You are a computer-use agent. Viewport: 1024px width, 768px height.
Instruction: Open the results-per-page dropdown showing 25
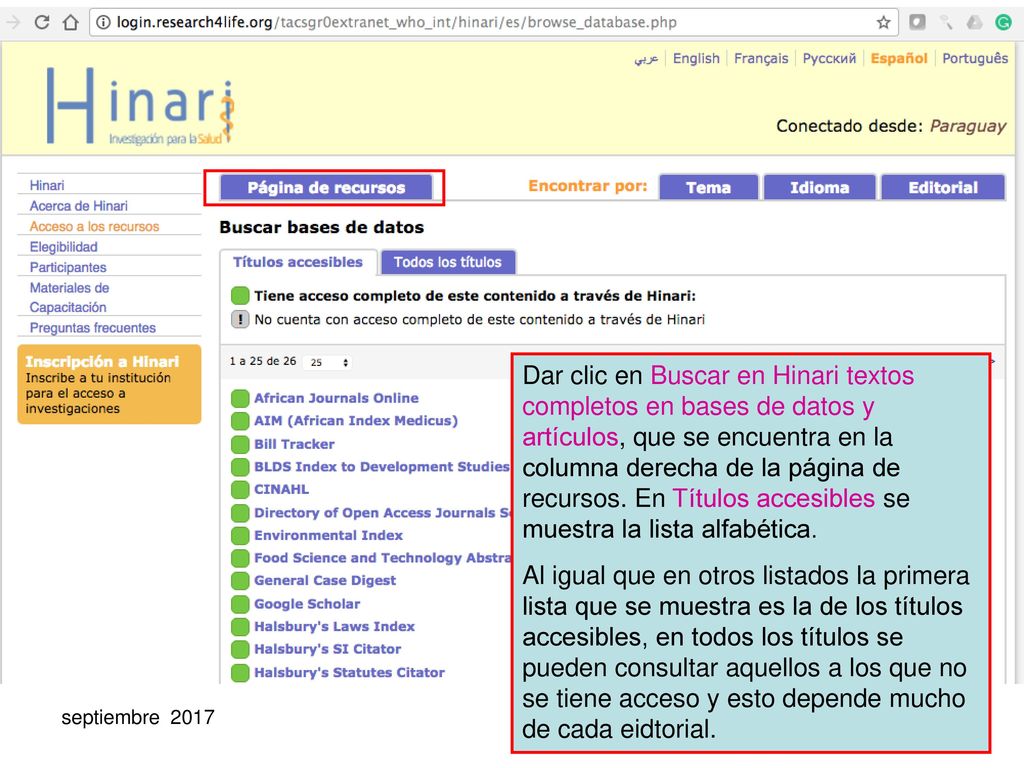[327, 362]
